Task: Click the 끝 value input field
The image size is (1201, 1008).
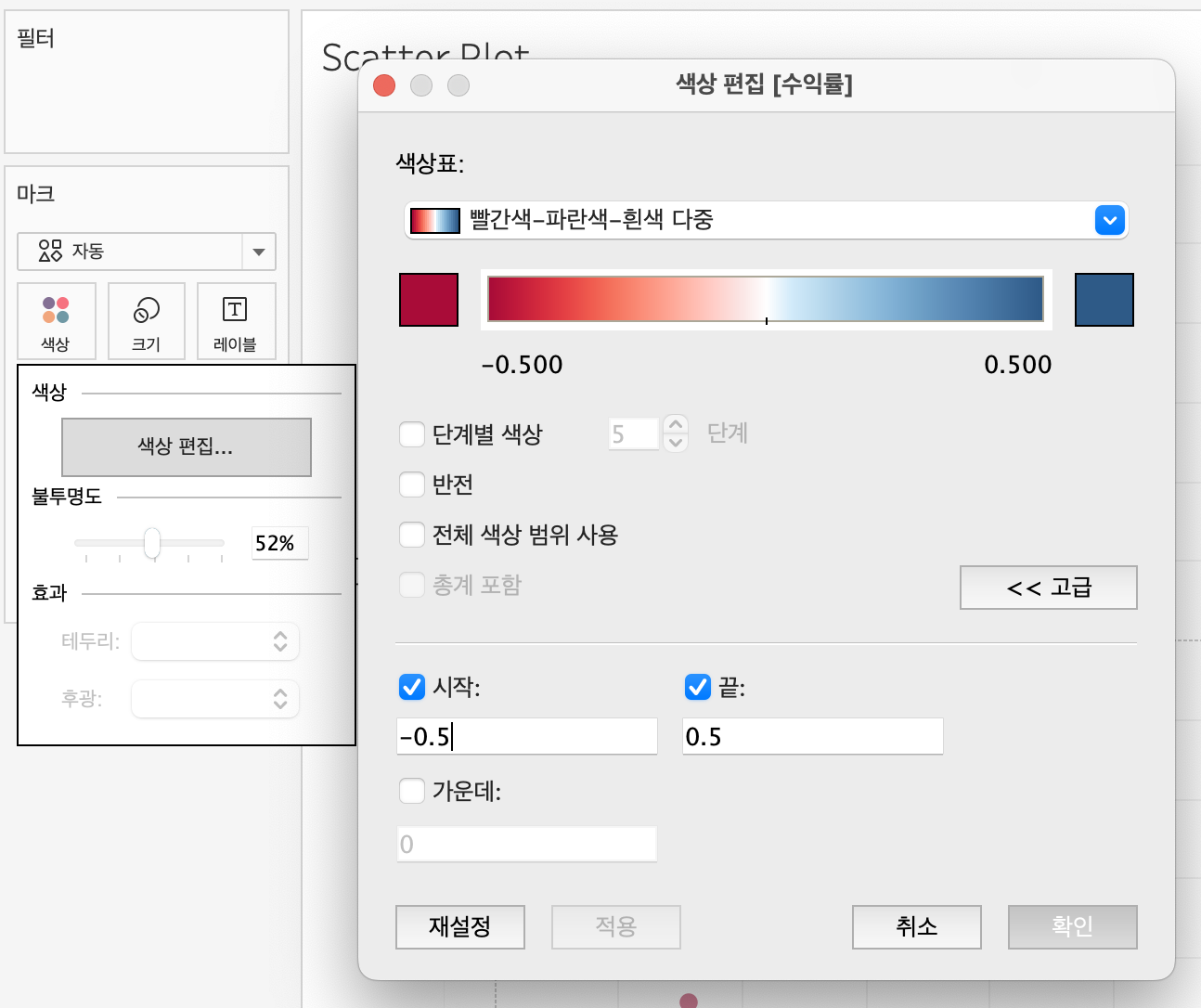Action: coord(813,736)
